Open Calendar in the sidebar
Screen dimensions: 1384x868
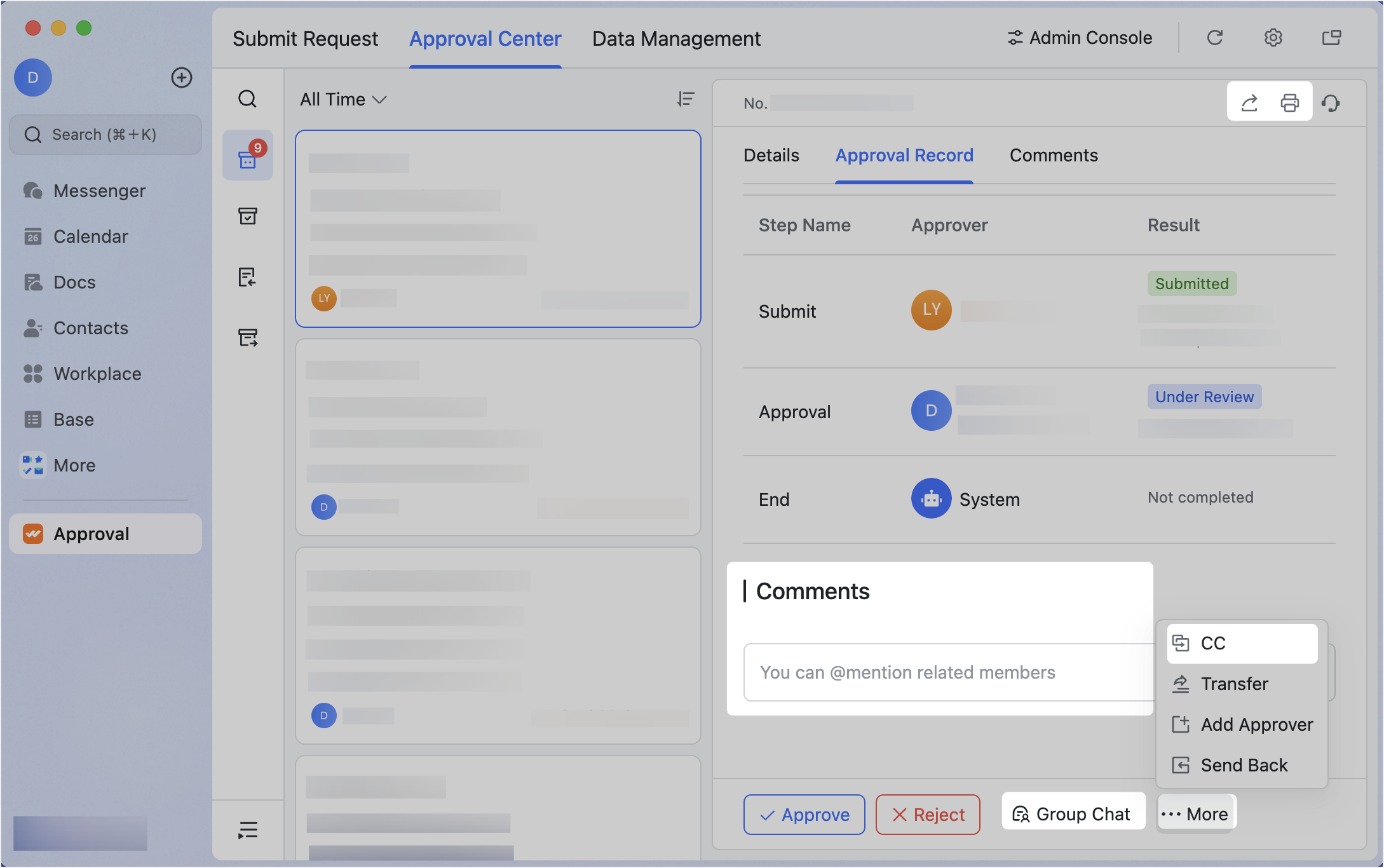(105, 236)
